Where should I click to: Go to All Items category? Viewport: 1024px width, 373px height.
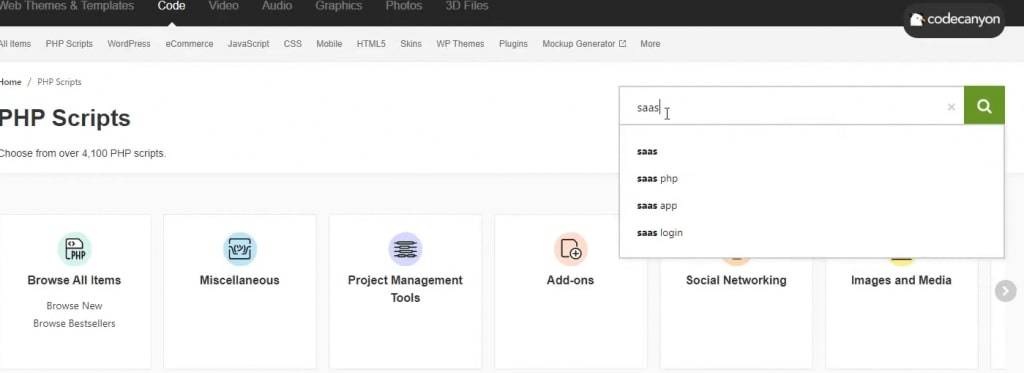[x=15, y=44]
